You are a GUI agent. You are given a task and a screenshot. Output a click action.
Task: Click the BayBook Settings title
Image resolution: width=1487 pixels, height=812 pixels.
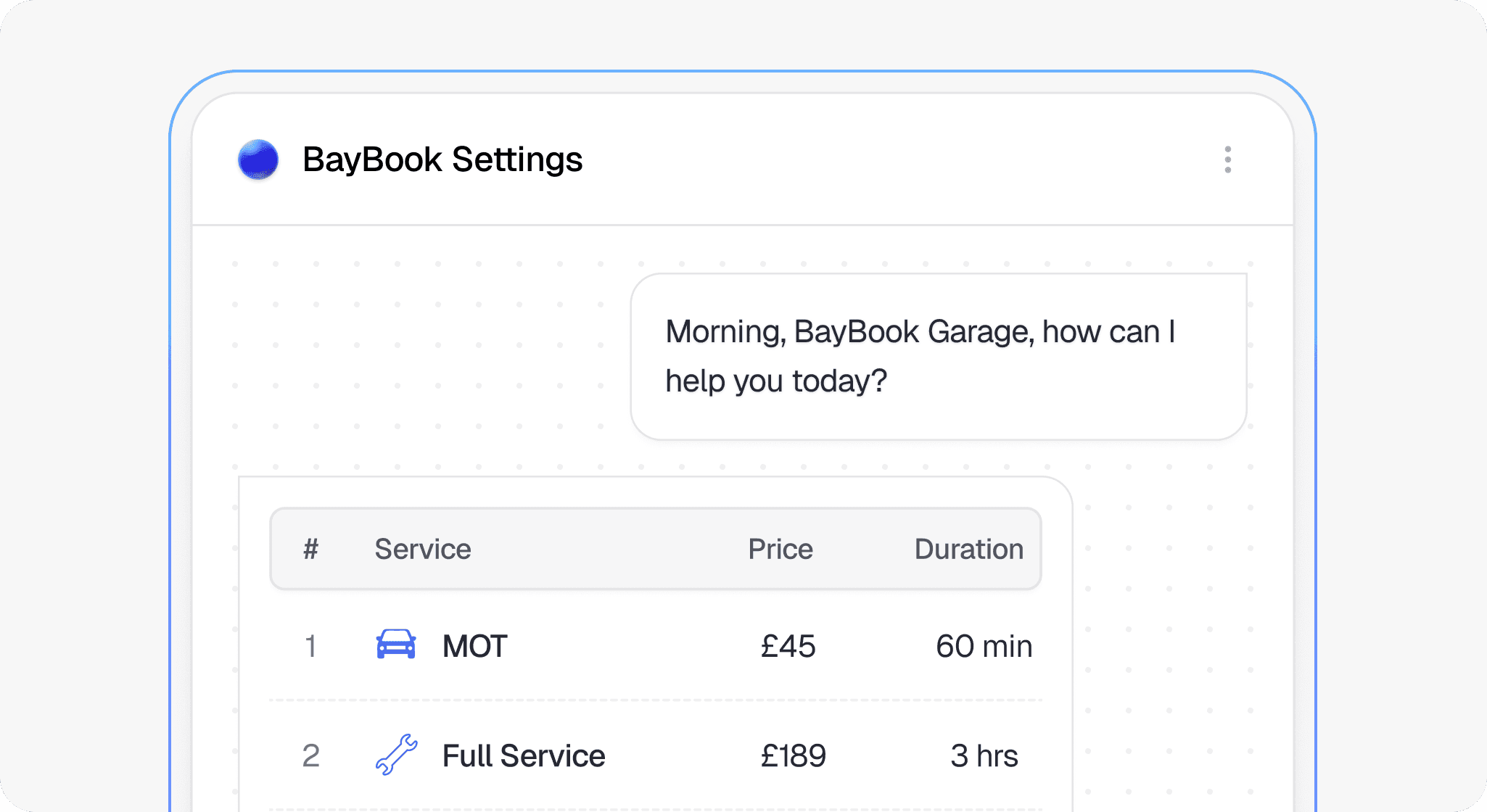[442, 159]
